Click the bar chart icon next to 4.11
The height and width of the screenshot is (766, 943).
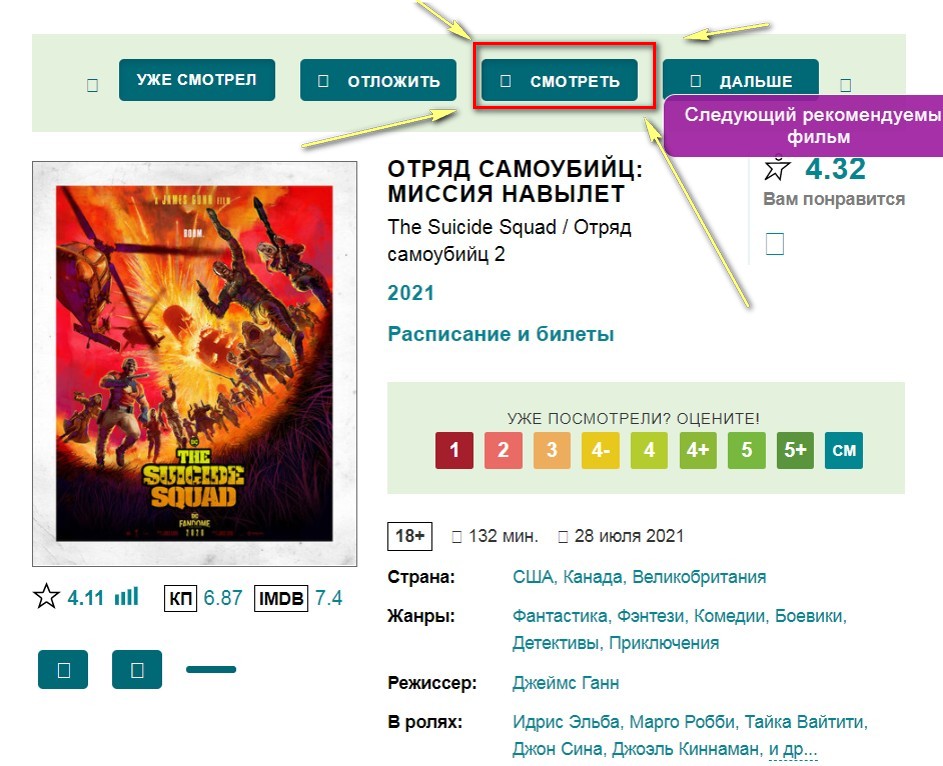126,597
